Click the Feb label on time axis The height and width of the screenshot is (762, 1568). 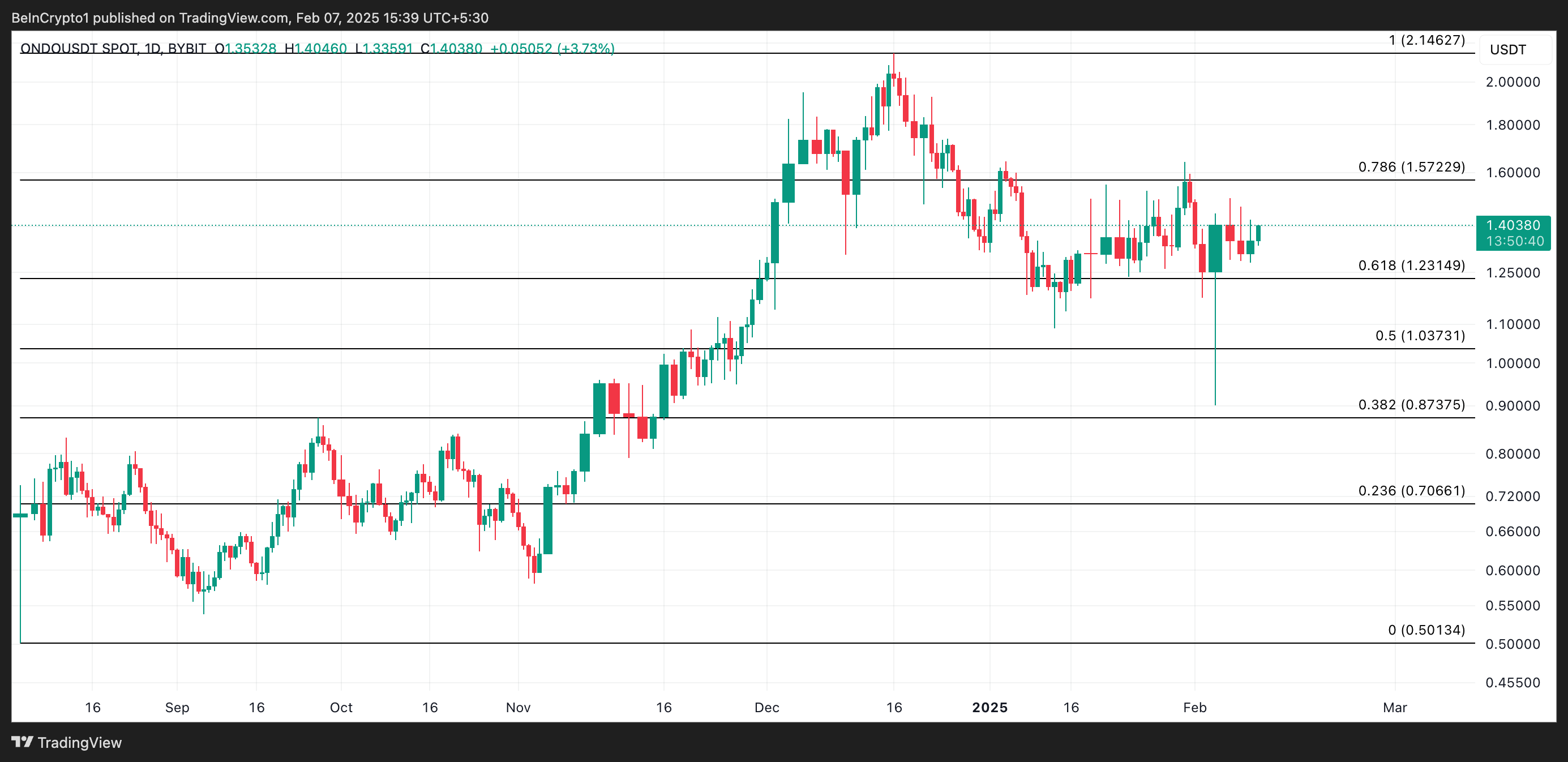coord(1194,707)
